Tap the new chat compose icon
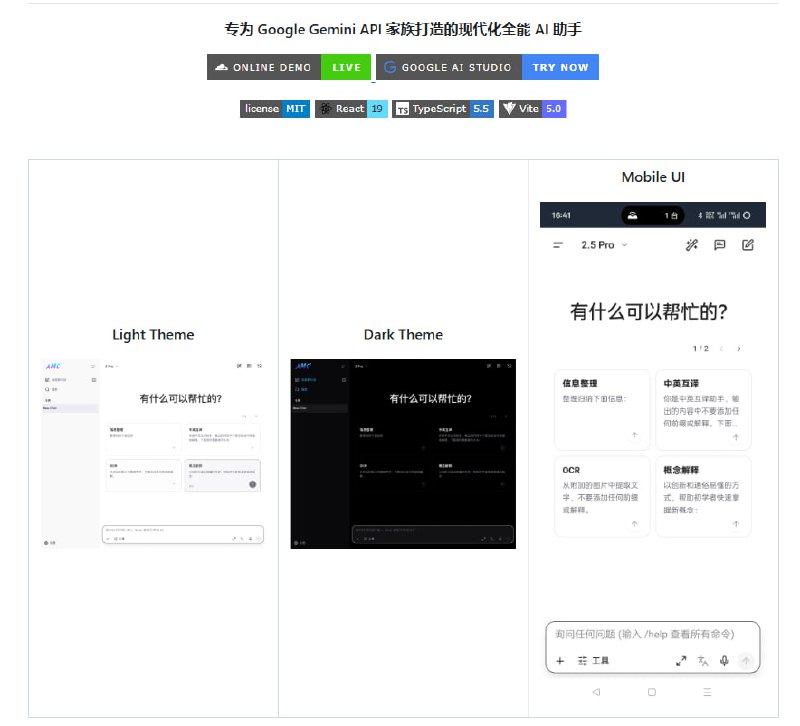Viewport: 800px width, 726px height. pyautogui.click(x=748, y=244)
